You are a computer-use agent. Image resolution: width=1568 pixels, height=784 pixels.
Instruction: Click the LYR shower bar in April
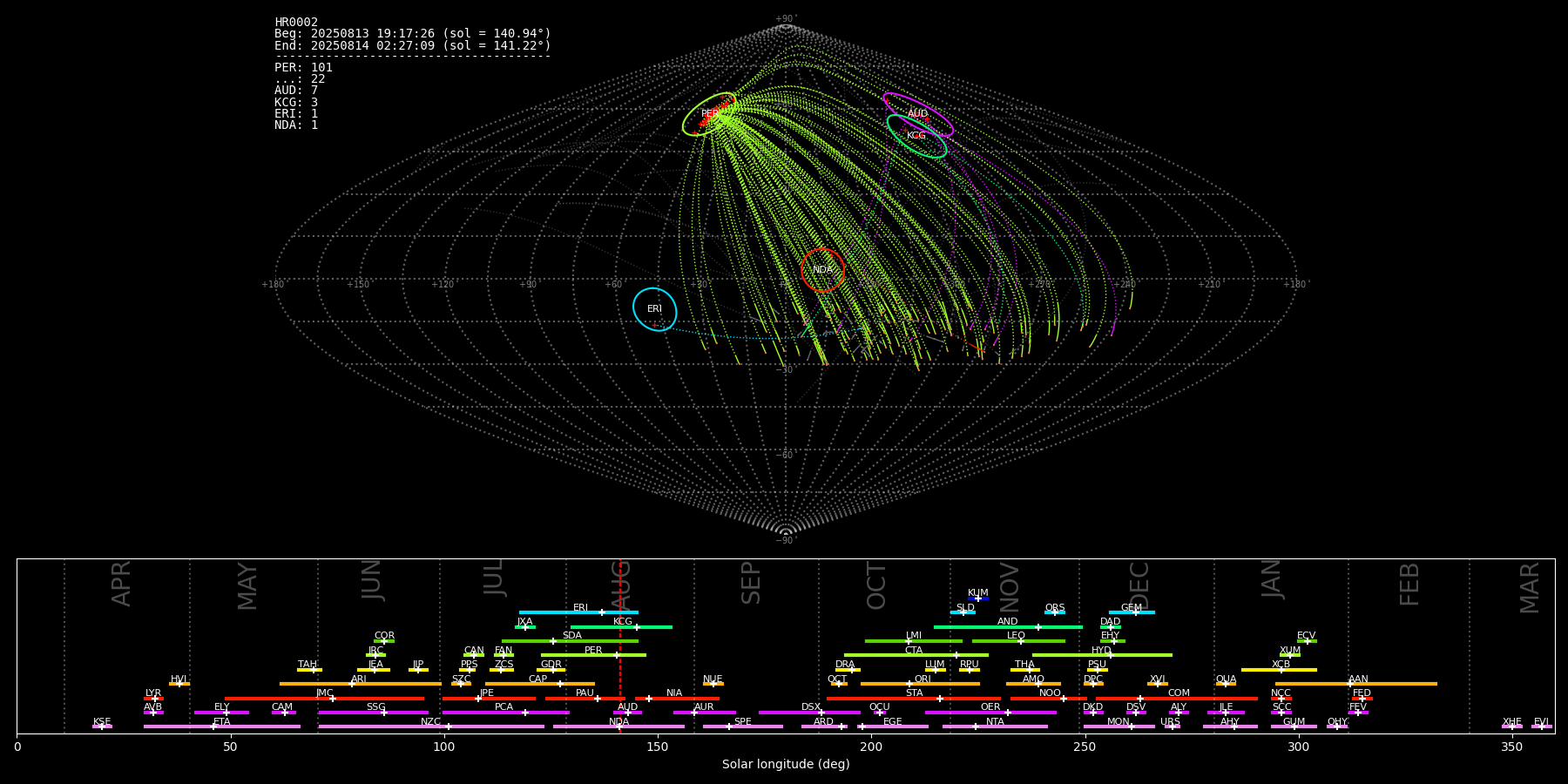pyautogui.click(x=153, y=698)
